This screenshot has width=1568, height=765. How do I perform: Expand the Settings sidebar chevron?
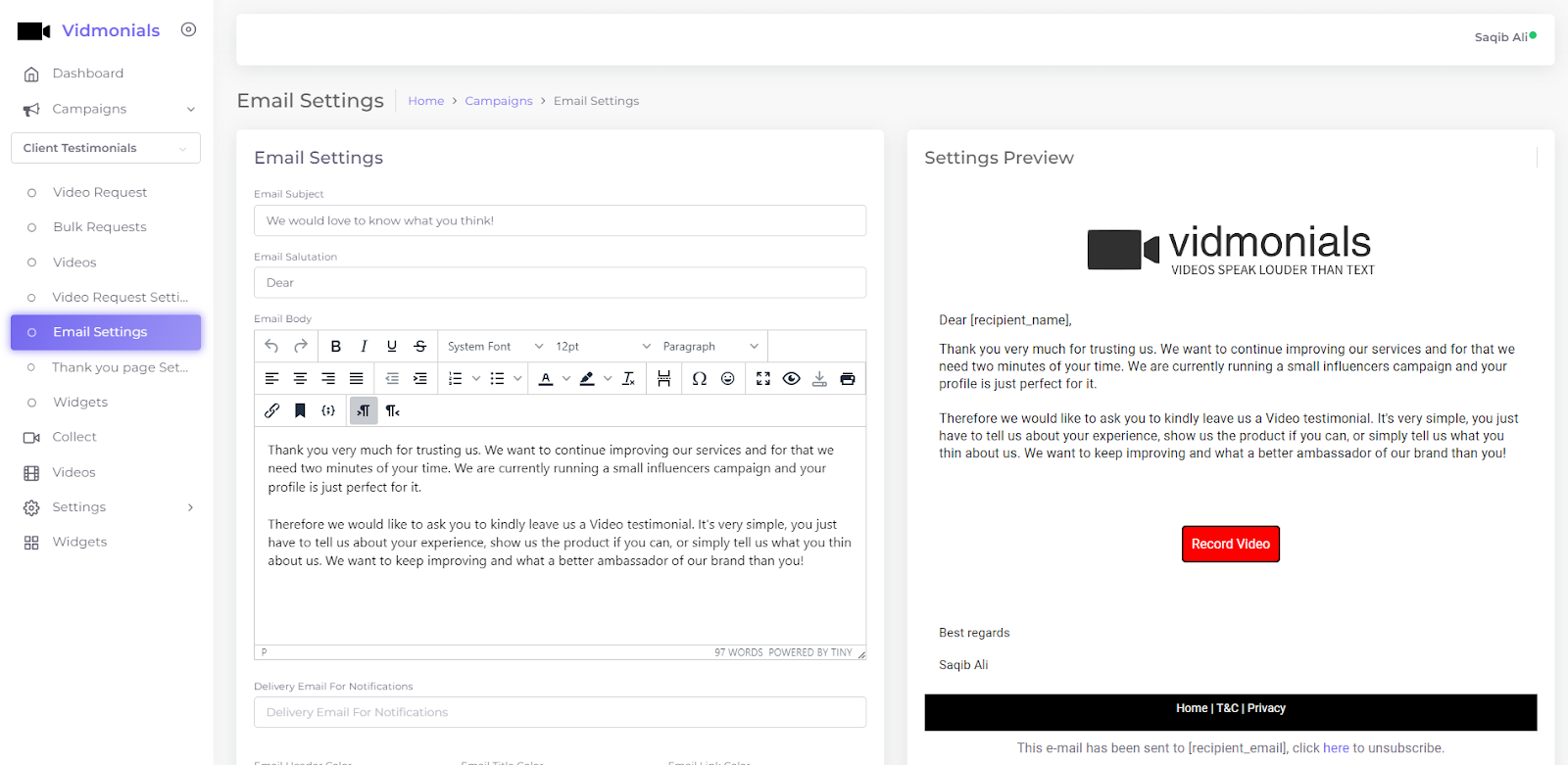191,507
